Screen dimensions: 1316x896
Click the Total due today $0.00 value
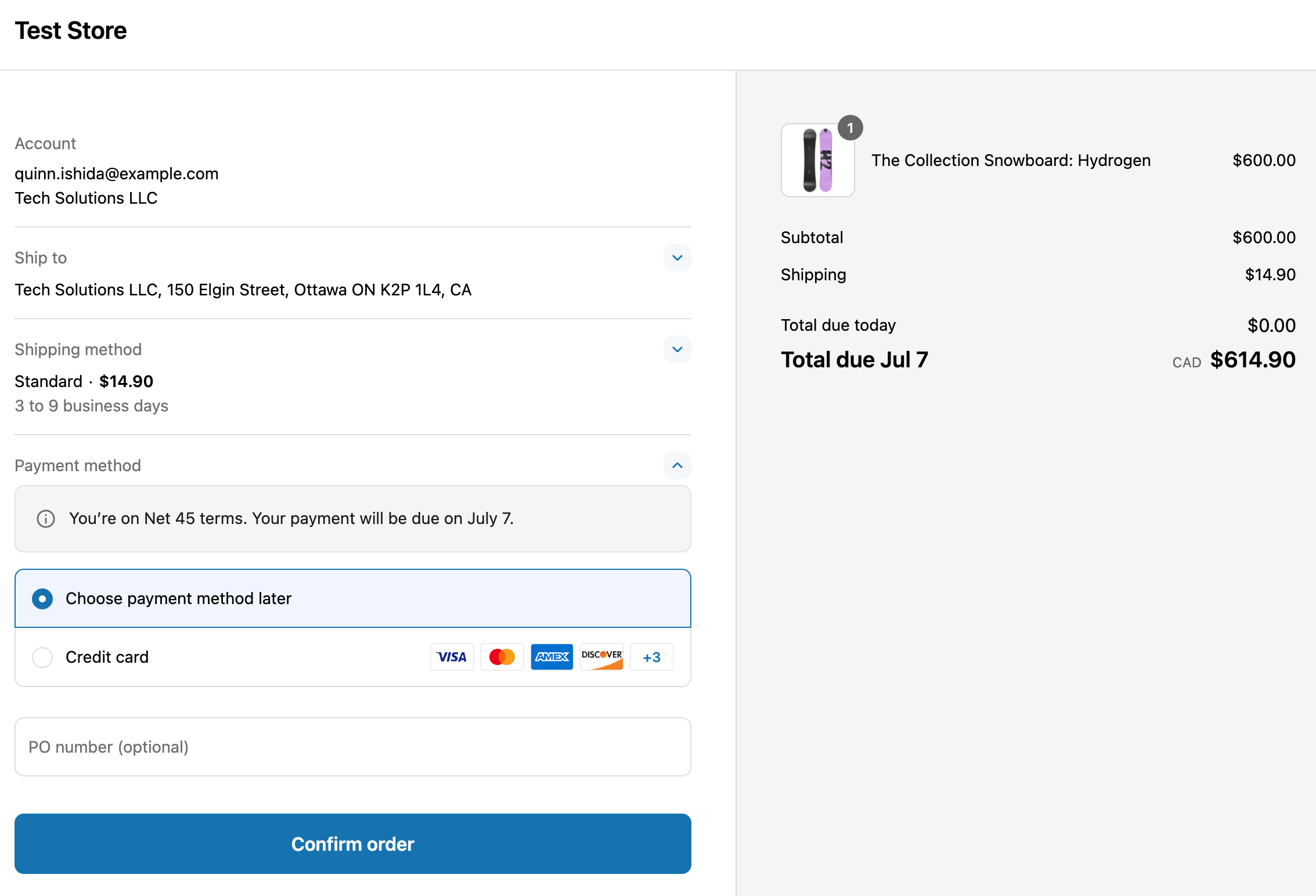(x=1271, y=325)
